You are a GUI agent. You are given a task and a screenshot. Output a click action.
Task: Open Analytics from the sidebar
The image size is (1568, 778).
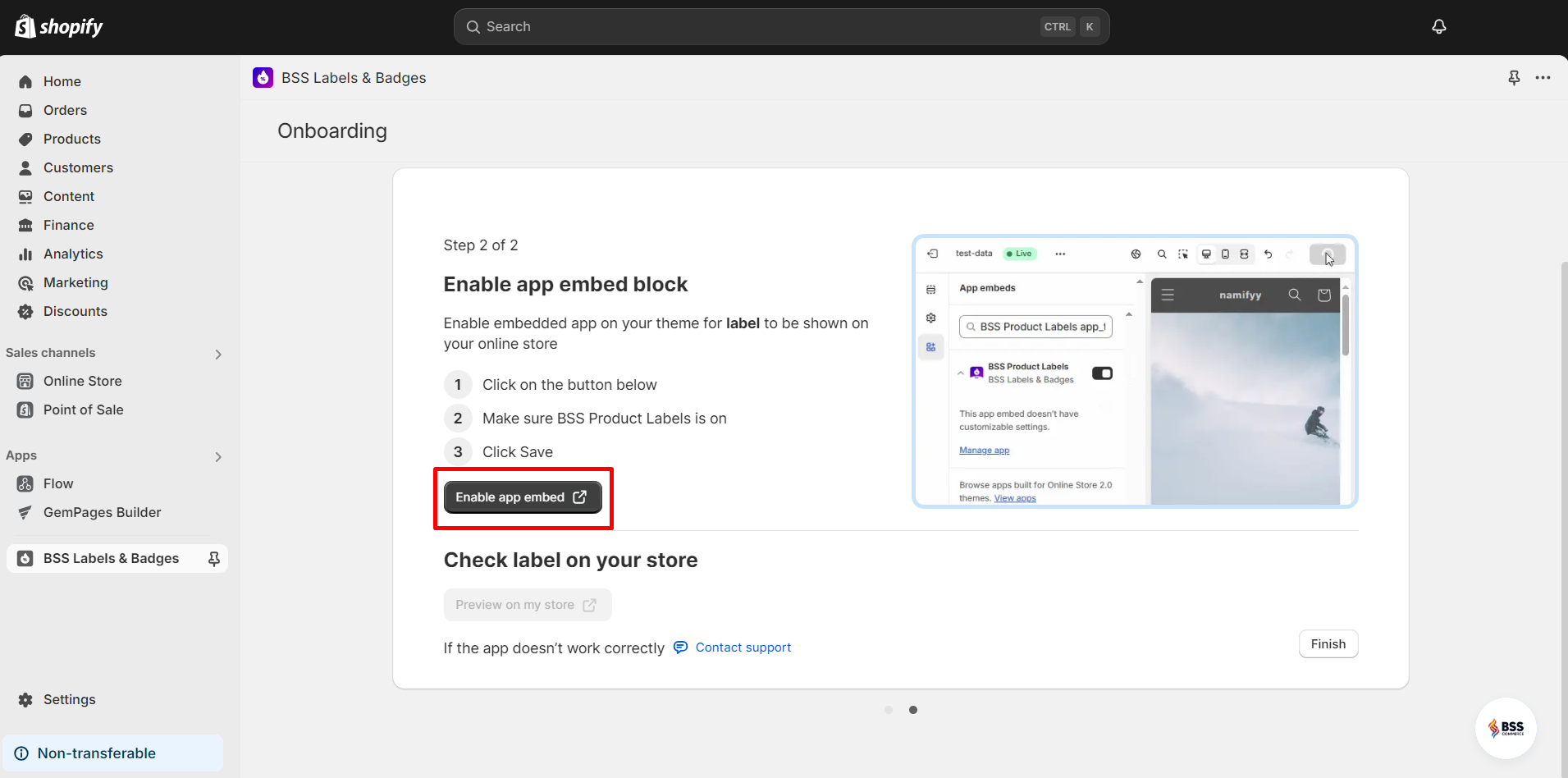tap(73, 254)
